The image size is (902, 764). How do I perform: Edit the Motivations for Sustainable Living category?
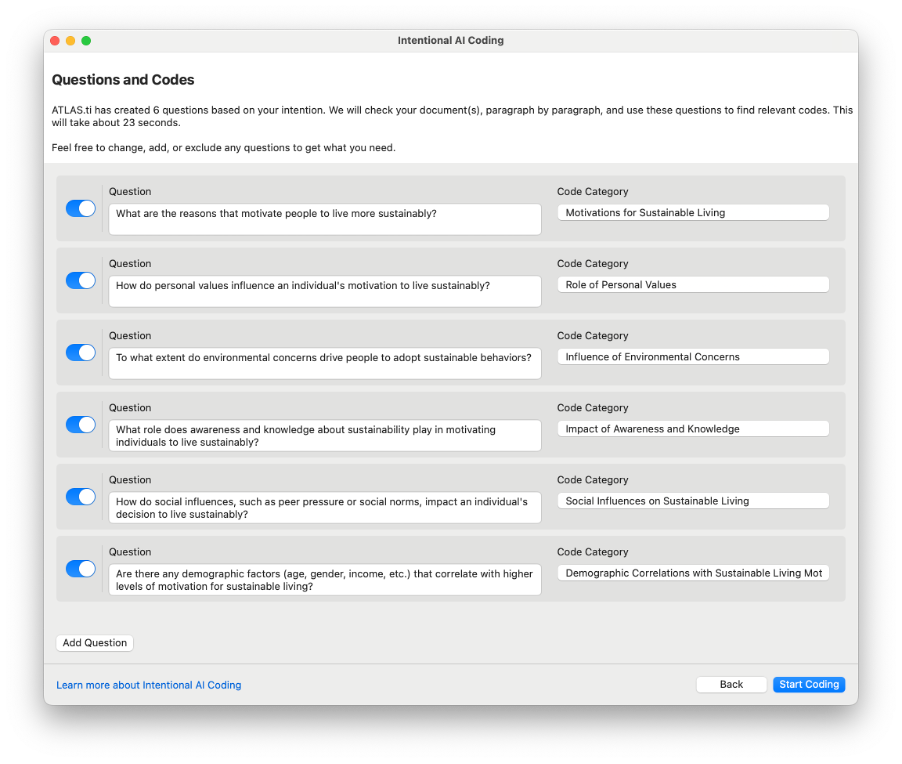point(693,212)
